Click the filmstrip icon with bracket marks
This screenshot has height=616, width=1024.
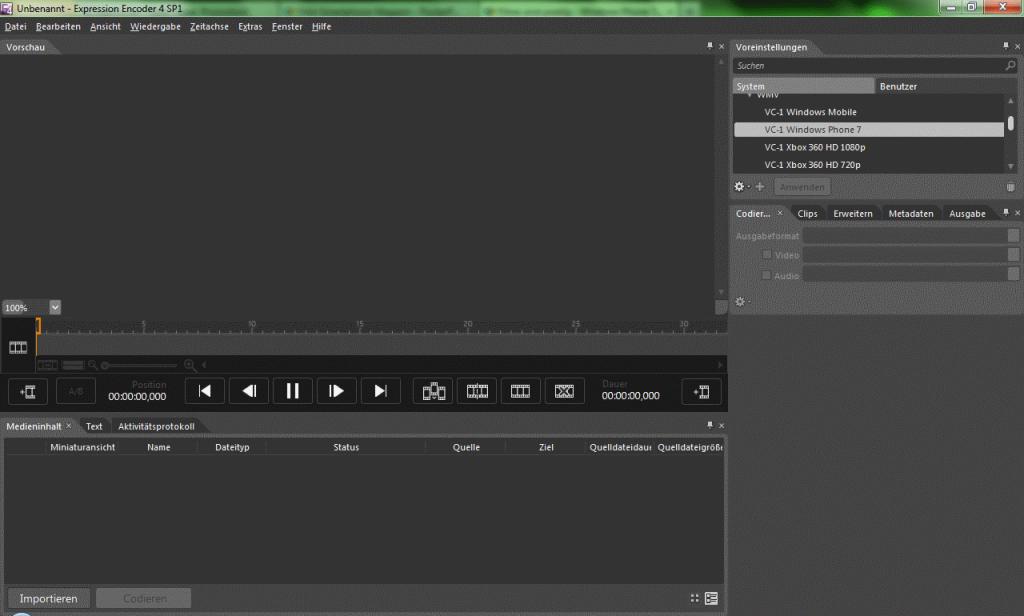477,391
